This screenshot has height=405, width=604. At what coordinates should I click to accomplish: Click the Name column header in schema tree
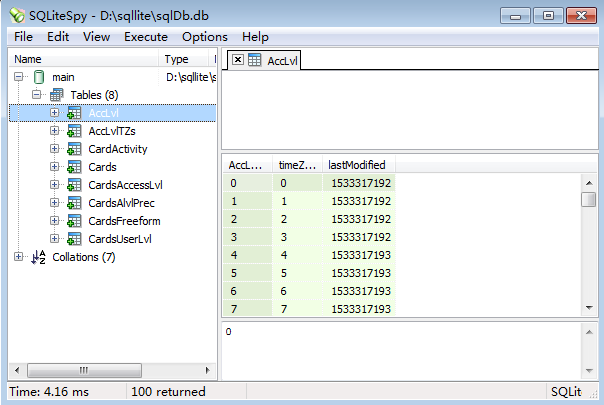(84, 59)
